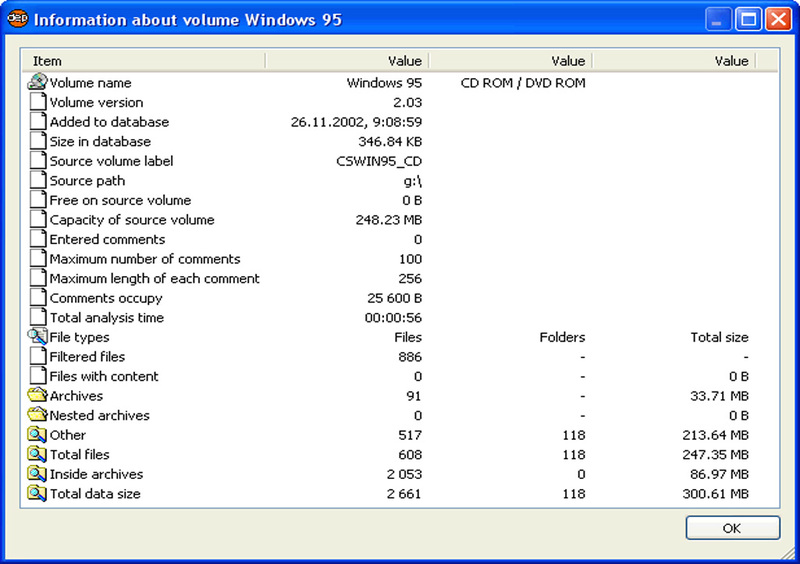
Task: Confirm the dialog with the OK button
Action: (732, 528)
